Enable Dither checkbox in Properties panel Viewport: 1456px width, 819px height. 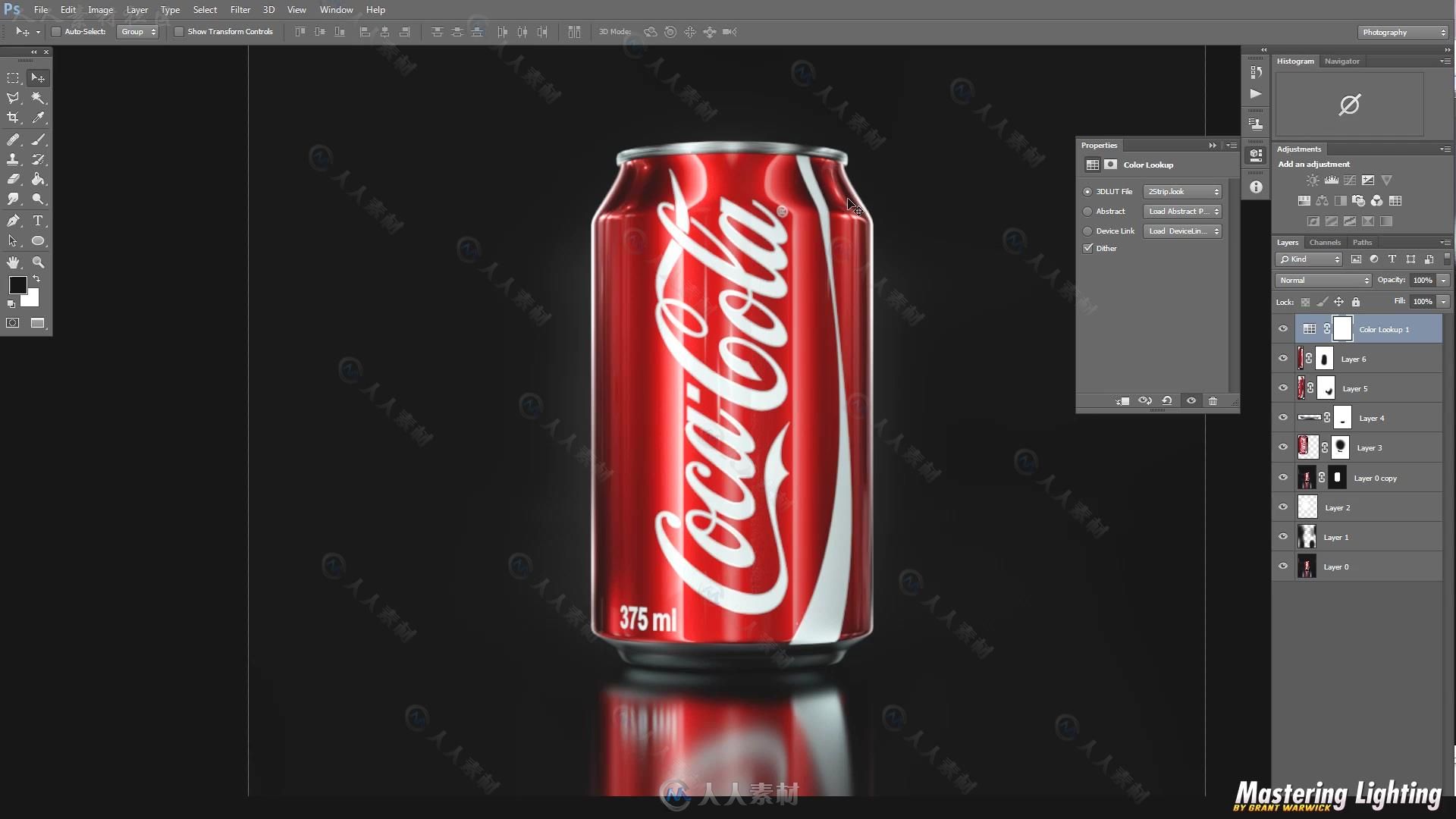(x=1089, y=247)
